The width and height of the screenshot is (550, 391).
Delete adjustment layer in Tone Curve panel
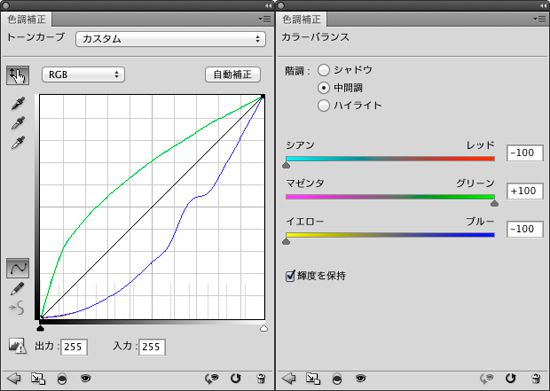(x=261, y=379)
